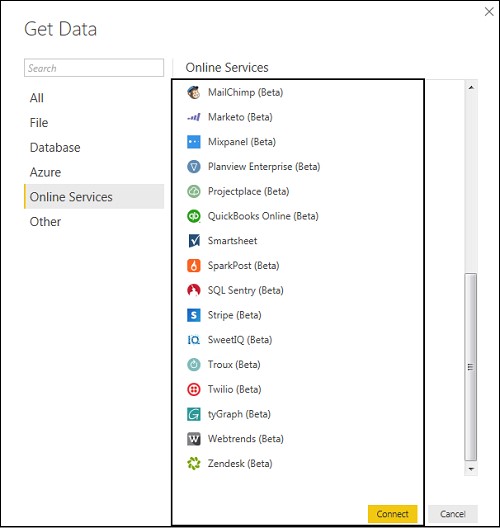This screenshot has width=500, height=528.
Task: Pick the SparkPost orange flame icon
Action: click(194, 266)
